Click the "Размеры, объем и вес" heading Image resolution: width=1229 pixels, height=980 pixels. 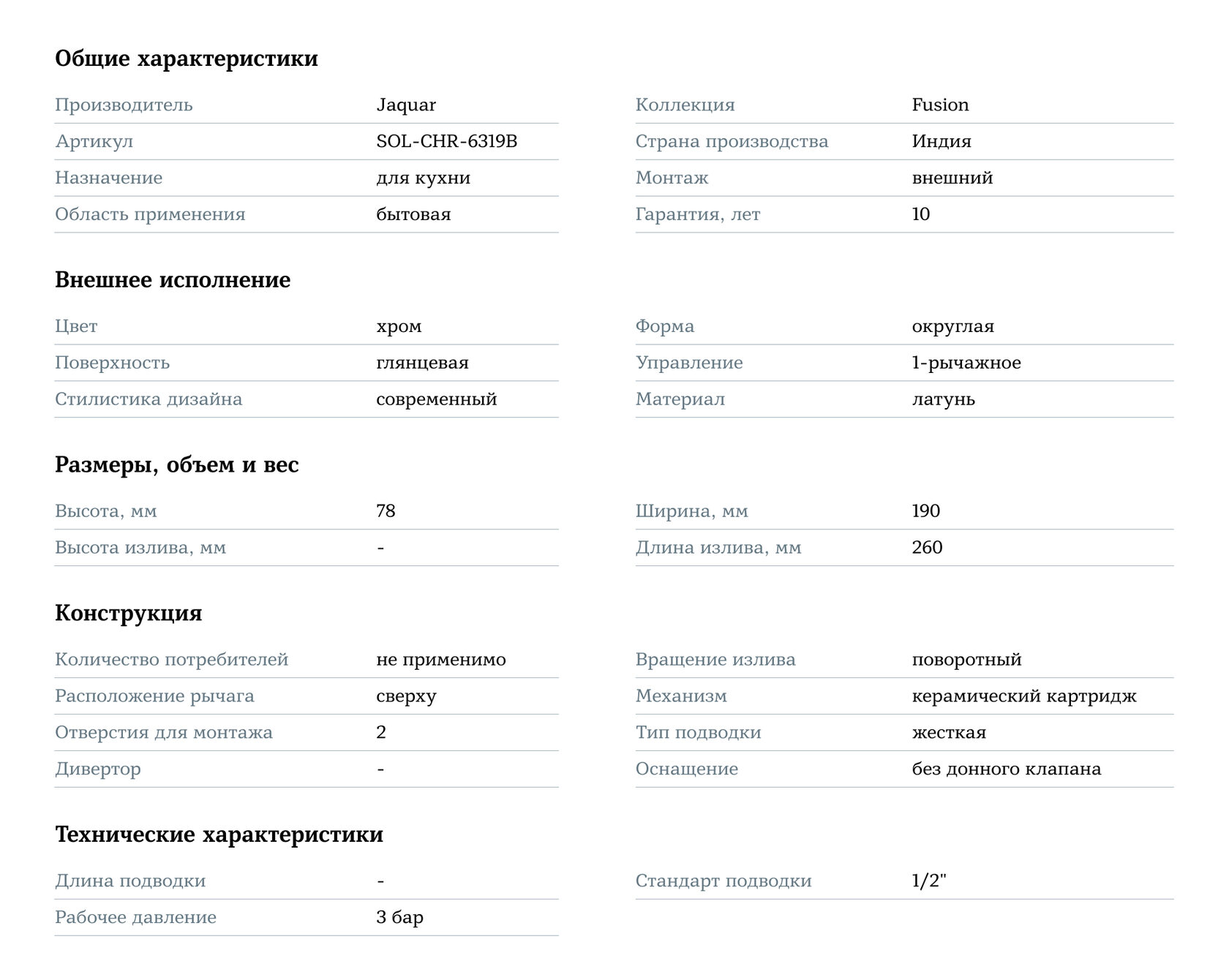click(177, 464)
